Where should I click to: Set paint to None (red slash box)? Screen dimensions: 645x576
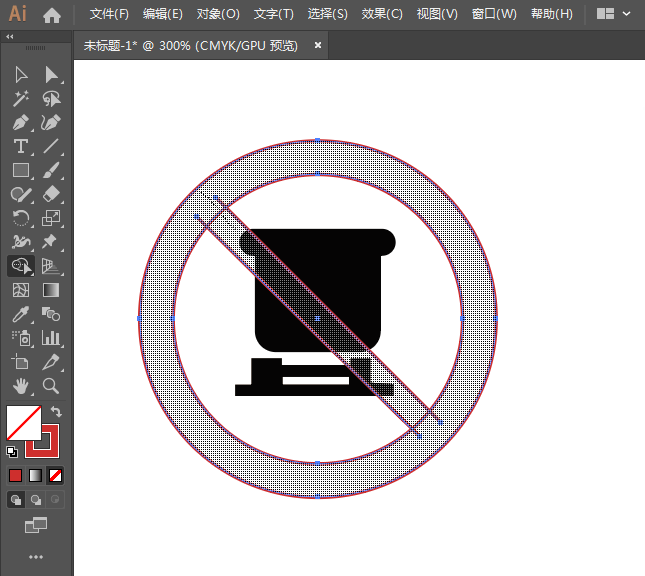[x=56, y=475]
